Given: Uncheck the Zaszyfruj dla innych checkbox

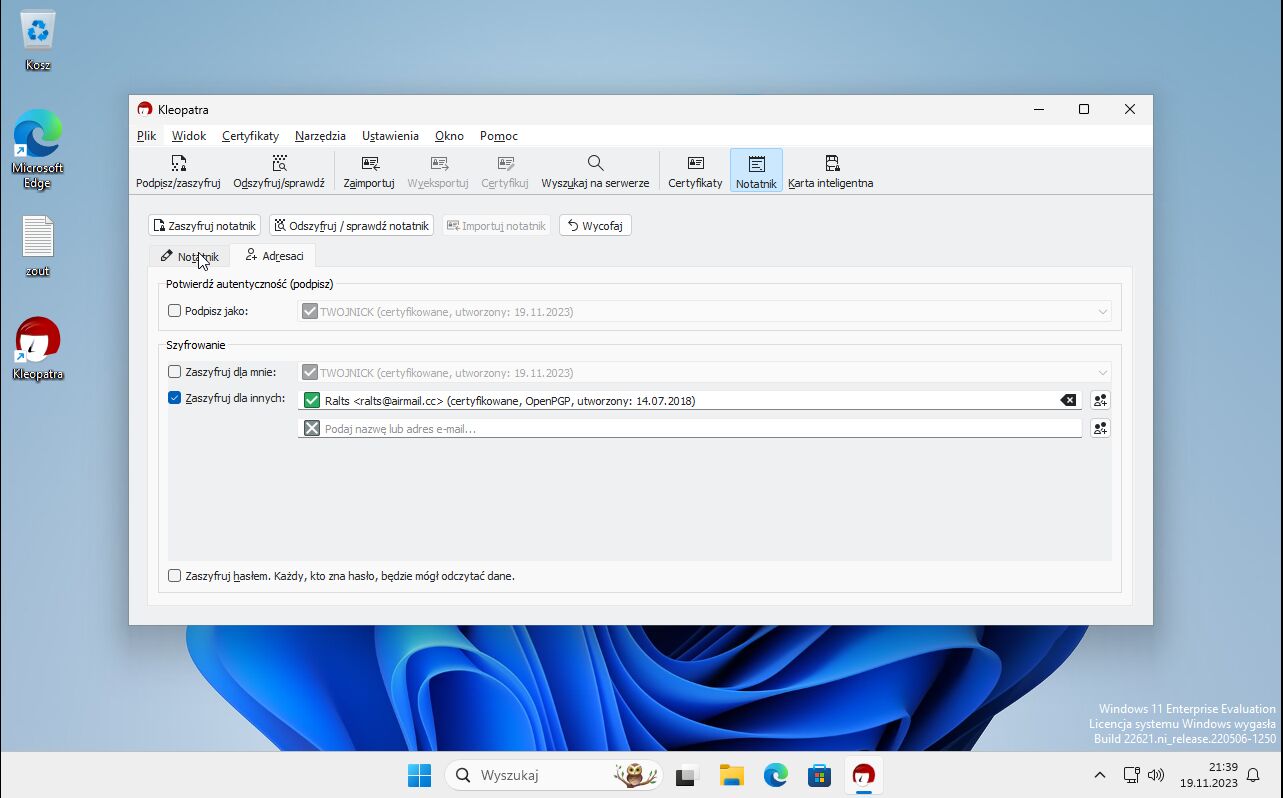Looking at the screenshot, I should [x=175, y=398].
